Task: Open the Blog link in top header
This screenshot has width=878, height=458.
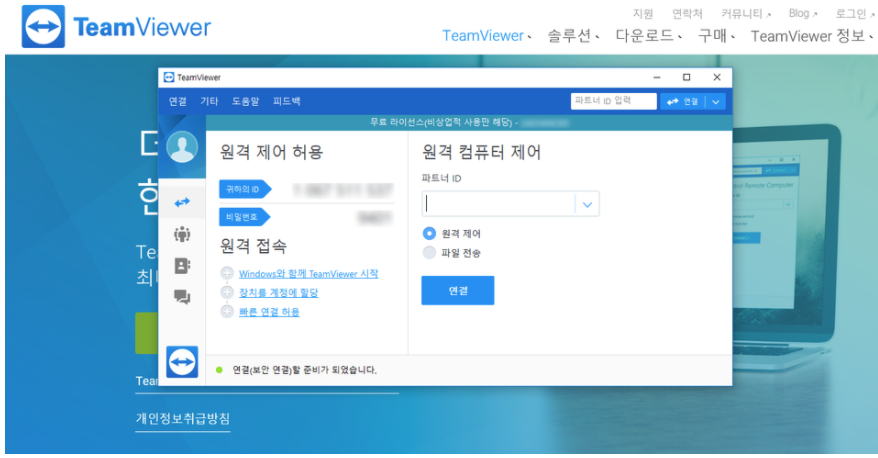Action: pos(802,13)
